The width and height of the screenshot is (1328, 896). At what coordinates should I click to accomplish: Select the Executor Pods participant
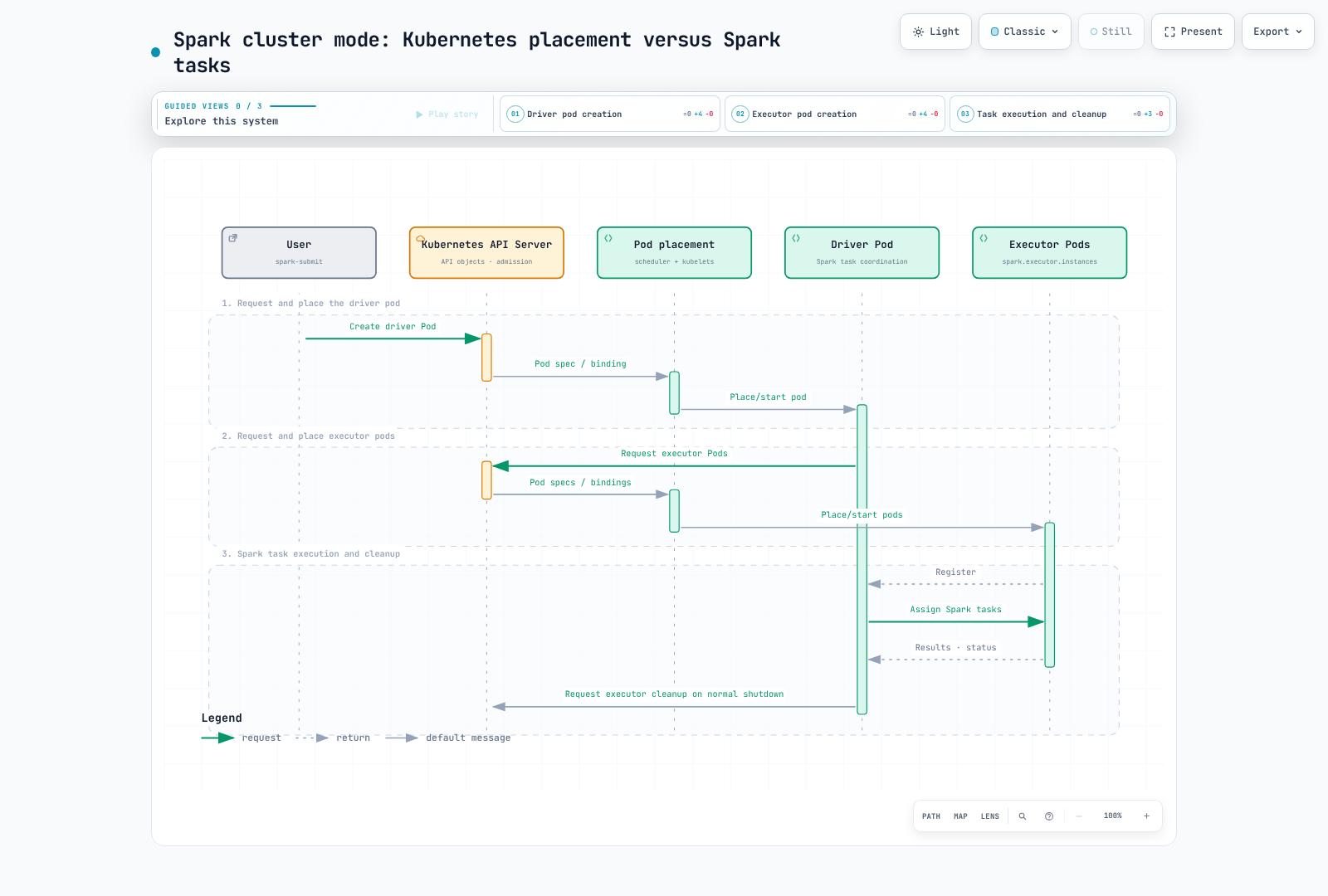coord(1049,253)
